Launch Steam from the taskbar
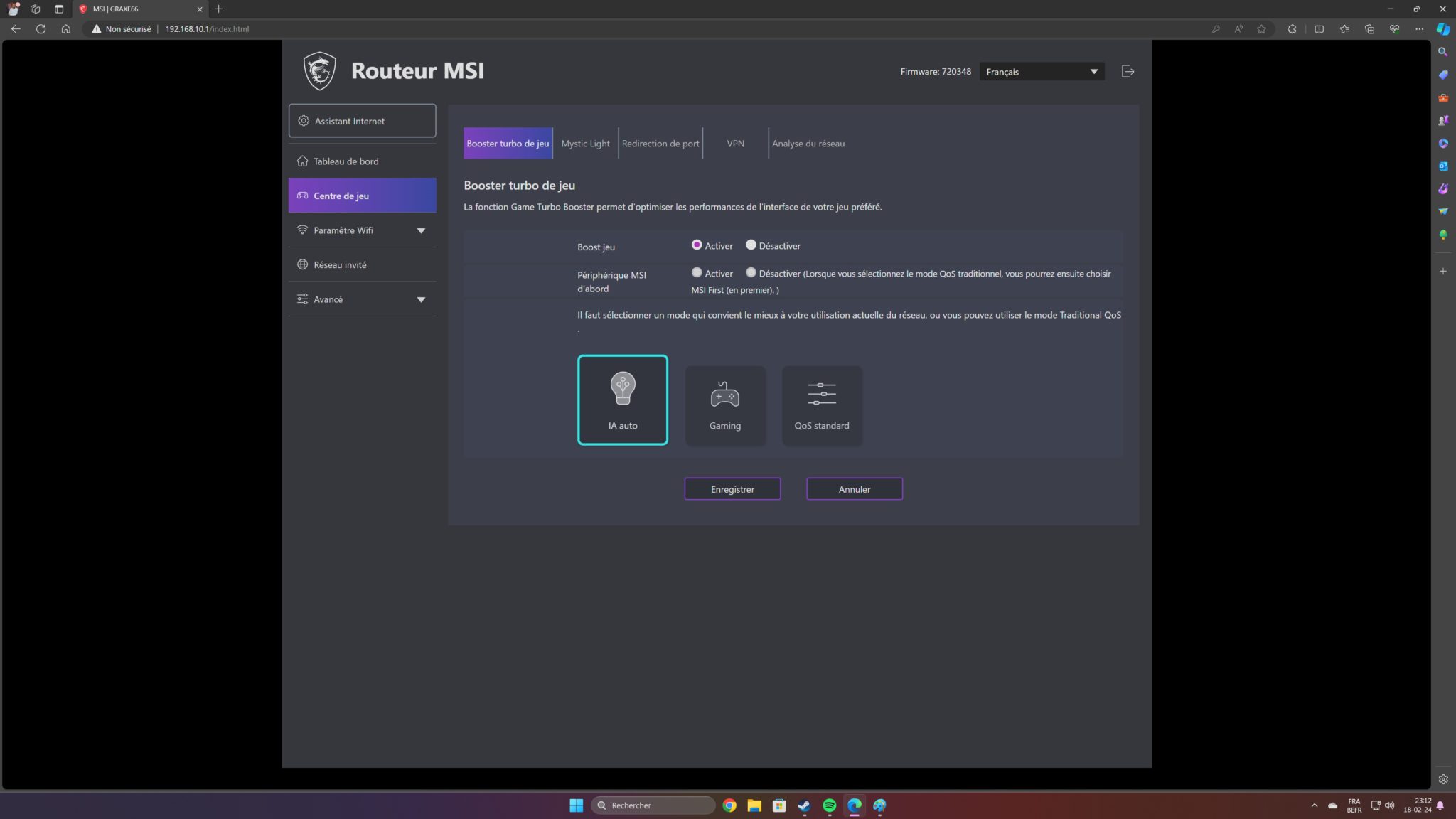This screenshot has height=819, width=1456. (x=804, y=805)
